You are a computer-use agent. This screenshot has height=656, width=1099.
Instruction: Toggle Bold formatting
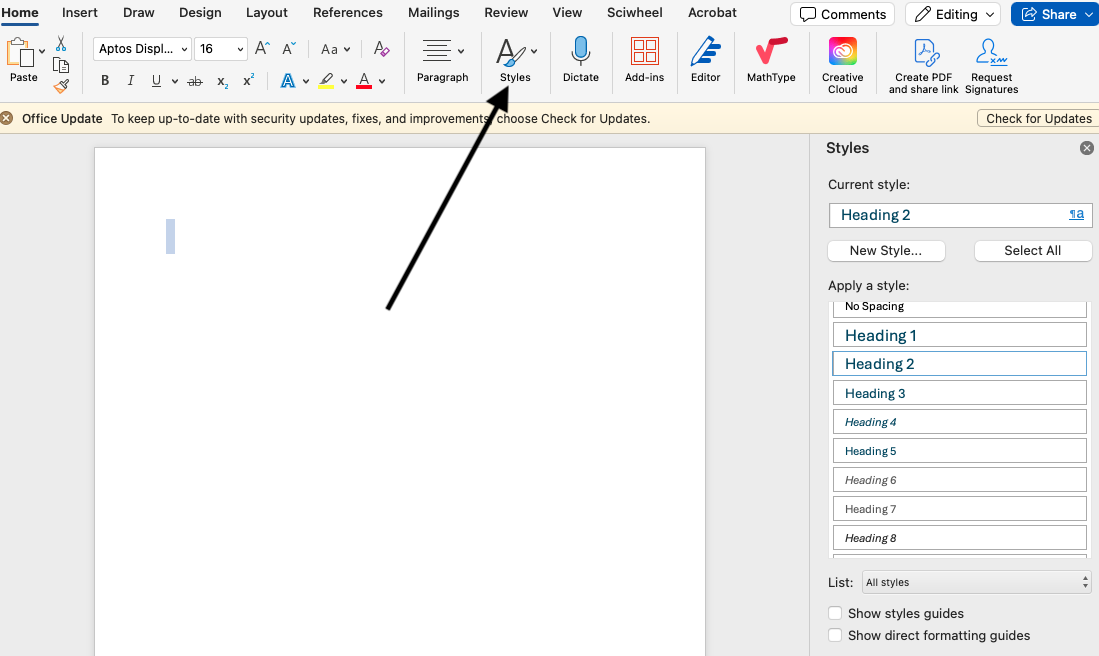(105, 81)
